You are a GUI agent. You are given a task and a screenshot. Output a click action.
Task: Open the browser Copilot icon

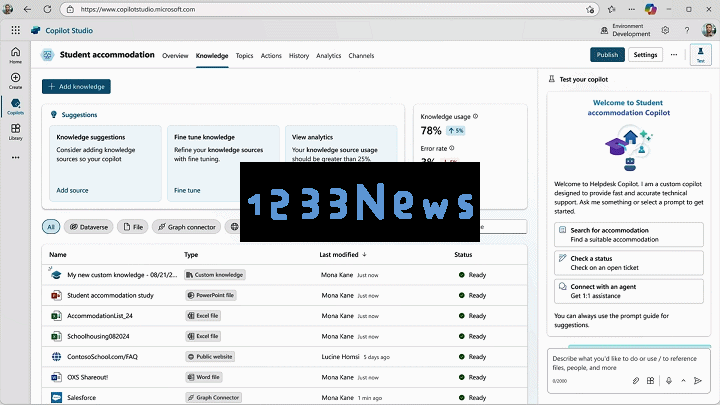[651, 9]
